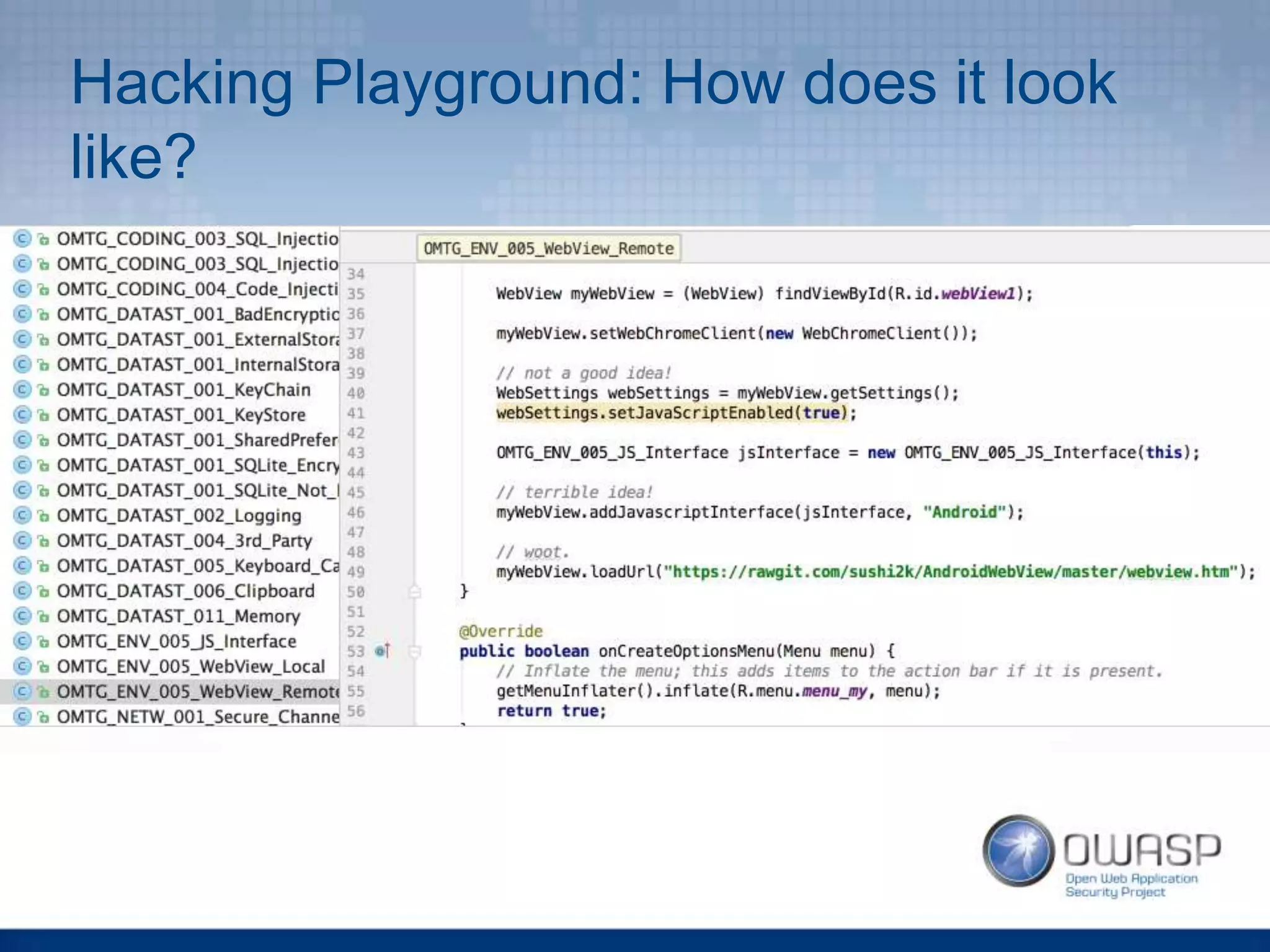Click class icon beside OMTG_DATAST_001_BadEncryption

[22, 314]
